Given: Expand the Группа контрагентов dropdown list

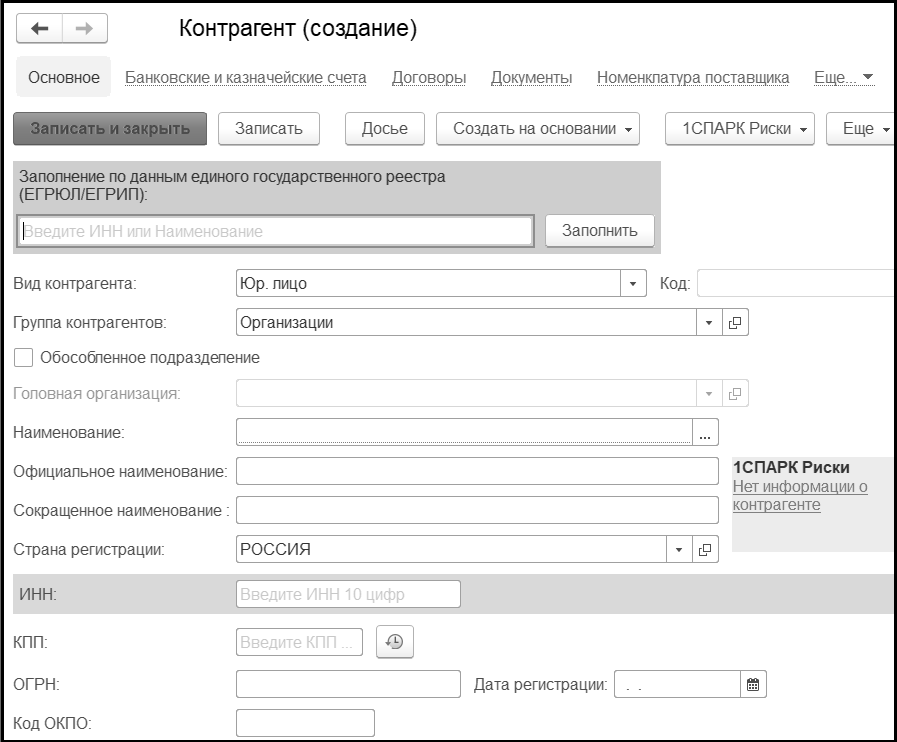Looking at the screenshot, I should 708,323.
